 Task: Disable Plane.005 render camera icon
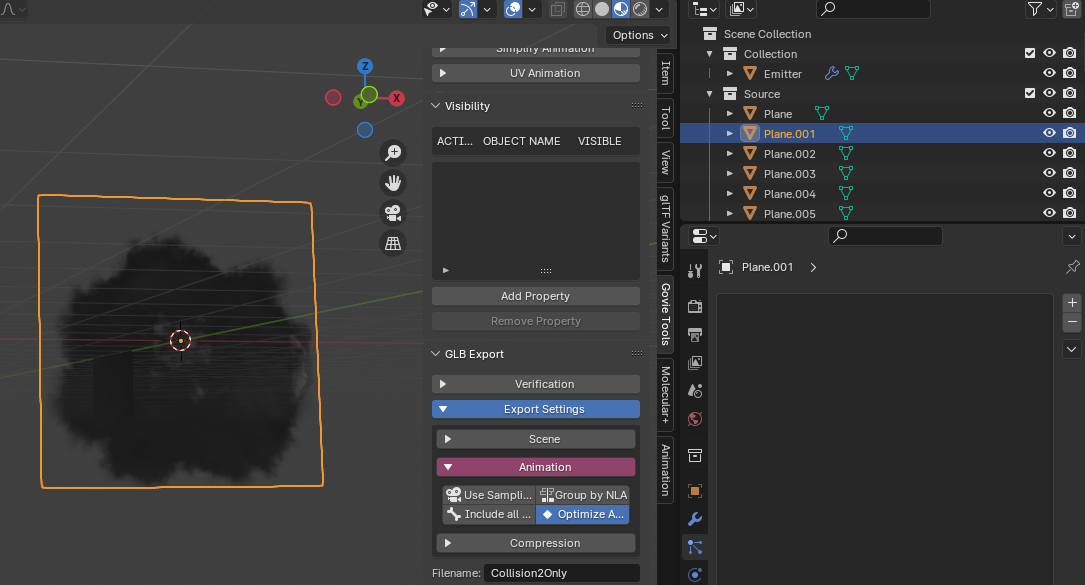(x=1070, y=213)
